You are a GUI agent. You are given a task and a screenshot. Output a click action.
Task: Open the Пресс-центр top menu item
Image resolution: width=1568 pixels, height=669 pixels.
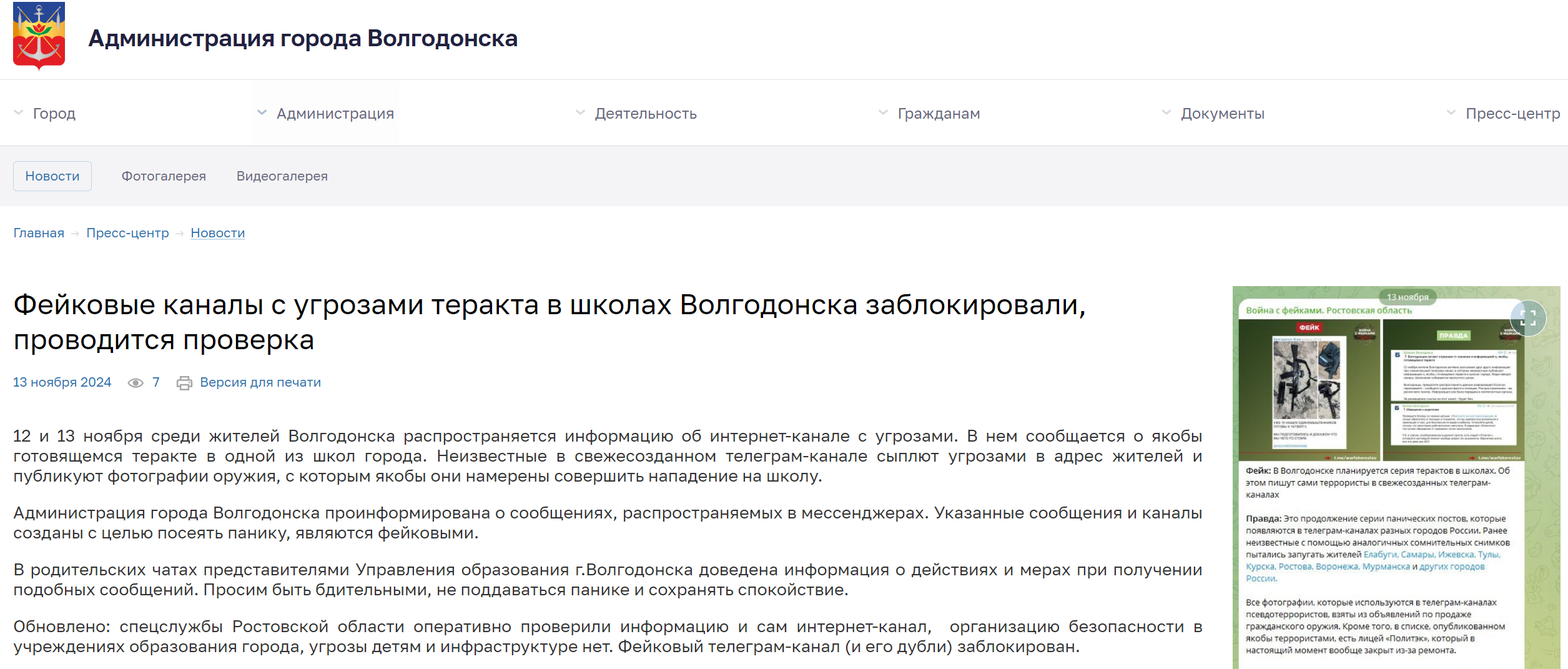pyautogui.click(x=1513, y=114)
